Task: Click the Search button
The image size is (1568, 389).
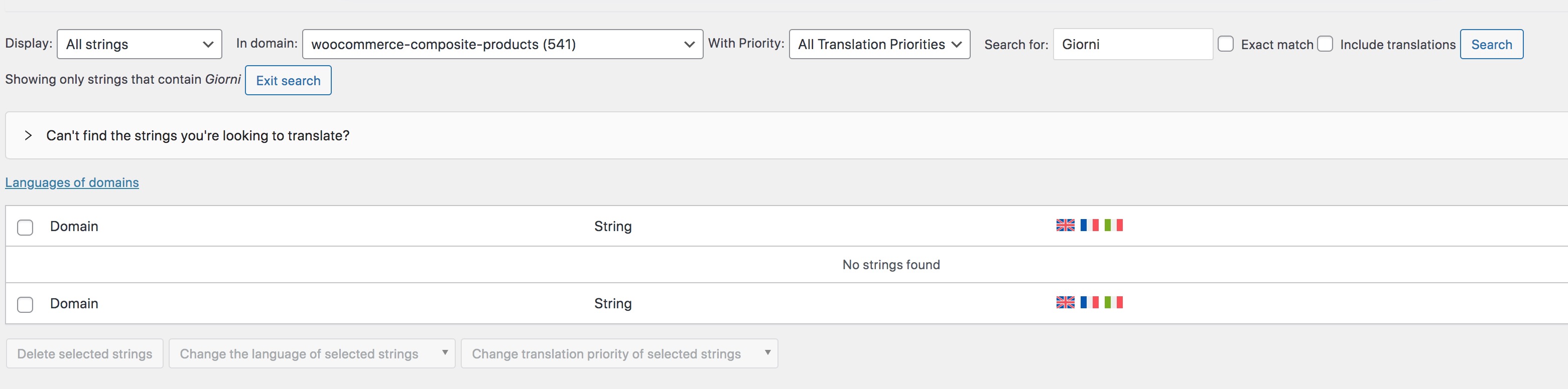Action: click(1492, 45)
